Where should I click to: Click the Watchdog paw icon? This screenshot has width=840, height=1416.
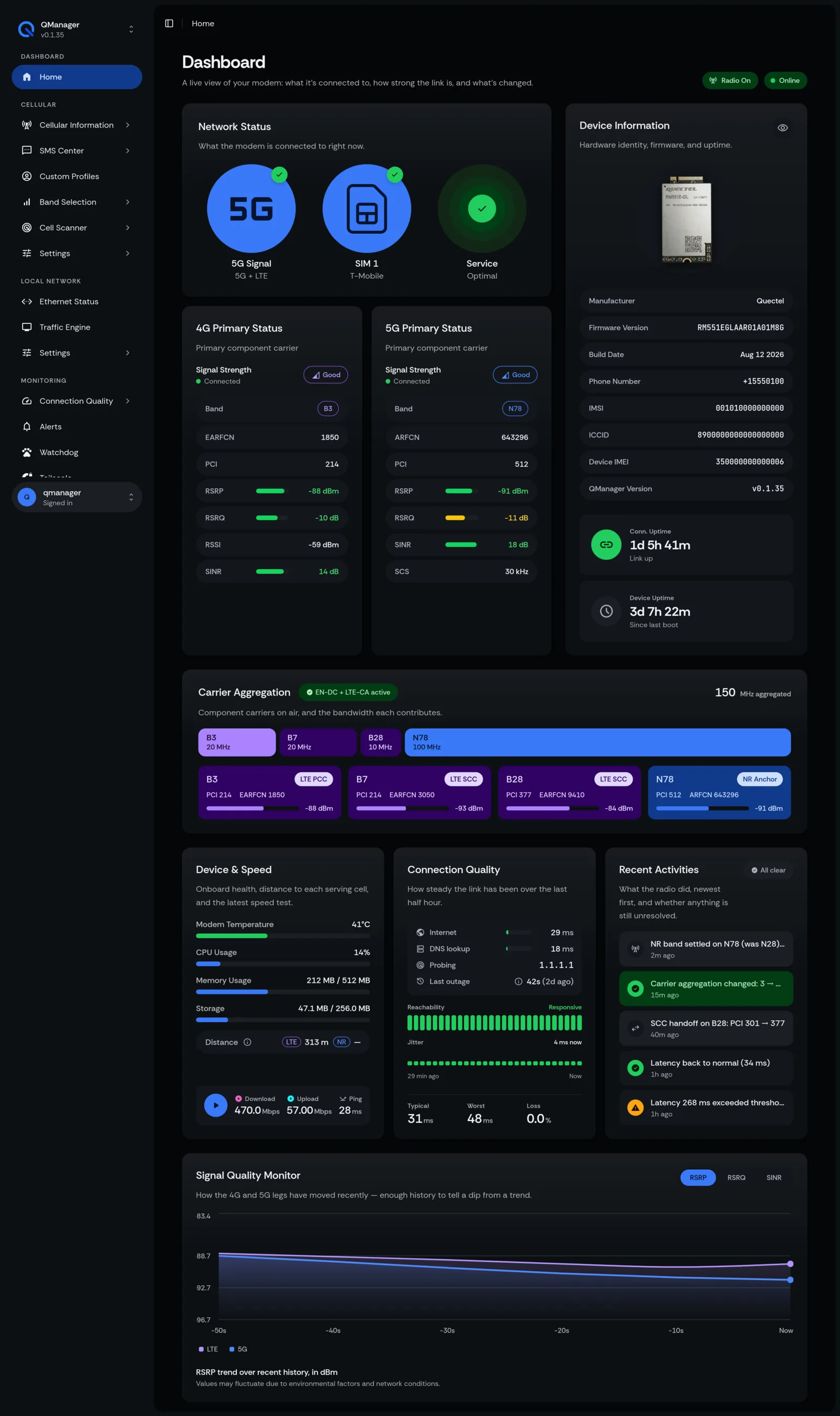pyautogui.click(x=27, y=452)
